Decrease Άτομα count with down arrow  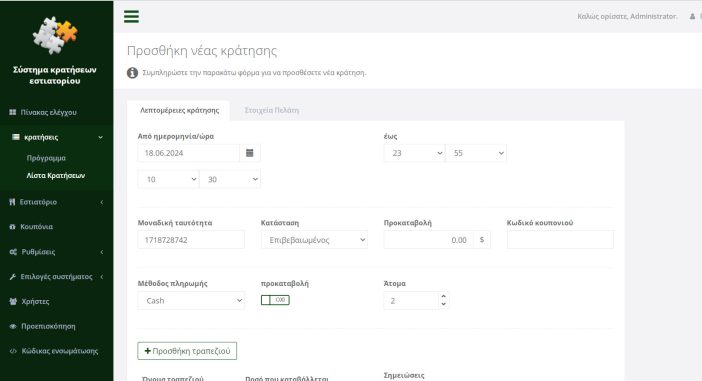click(443, 304)
